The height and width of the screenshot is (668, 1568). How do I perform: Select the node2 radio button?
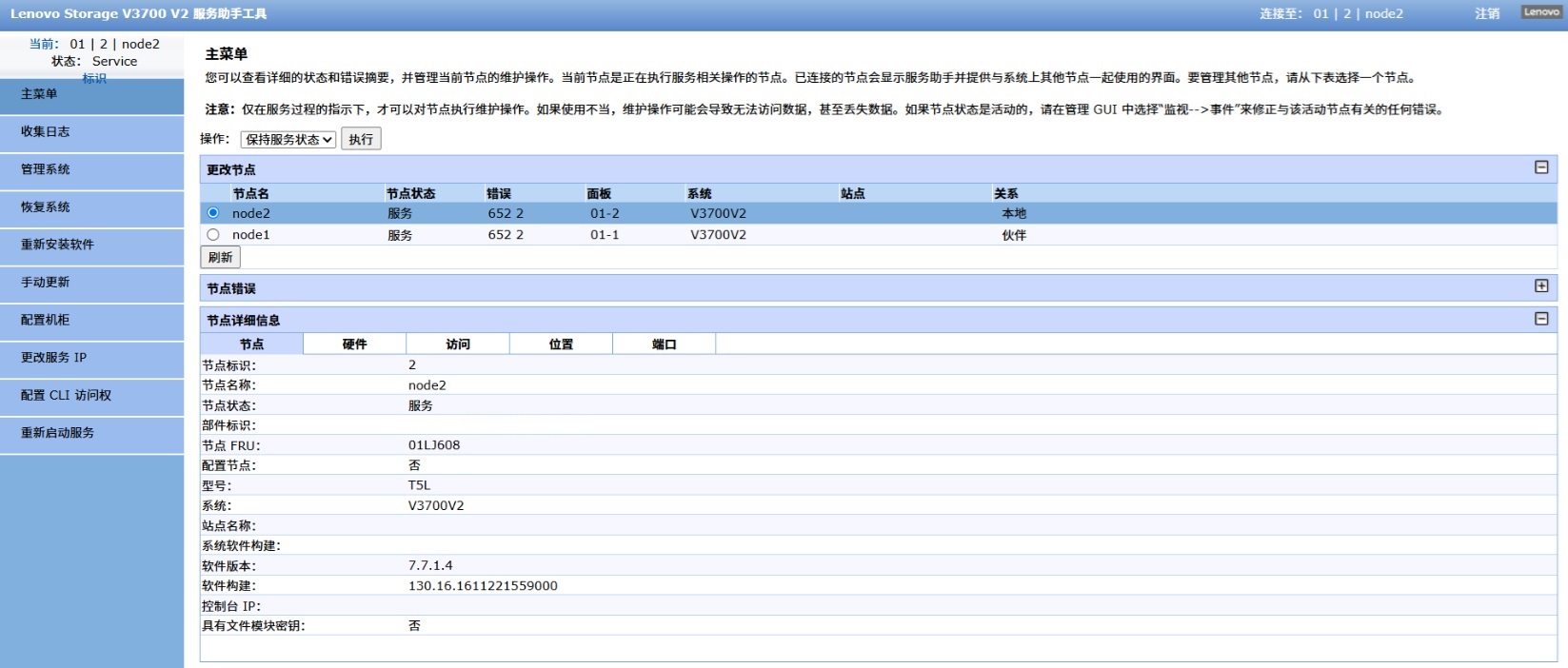(213, 213)
